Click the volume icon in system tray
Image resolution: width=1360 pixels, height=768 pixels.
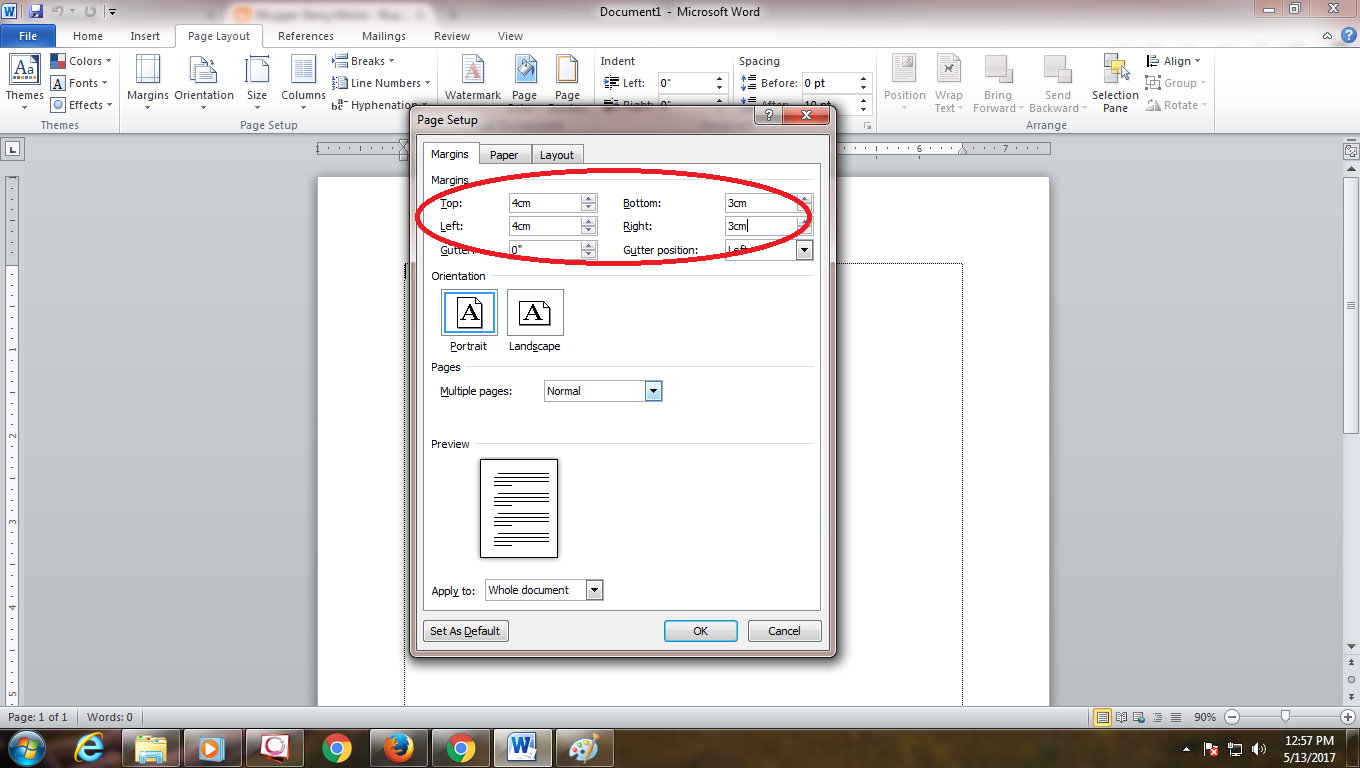click(1258, 748)
